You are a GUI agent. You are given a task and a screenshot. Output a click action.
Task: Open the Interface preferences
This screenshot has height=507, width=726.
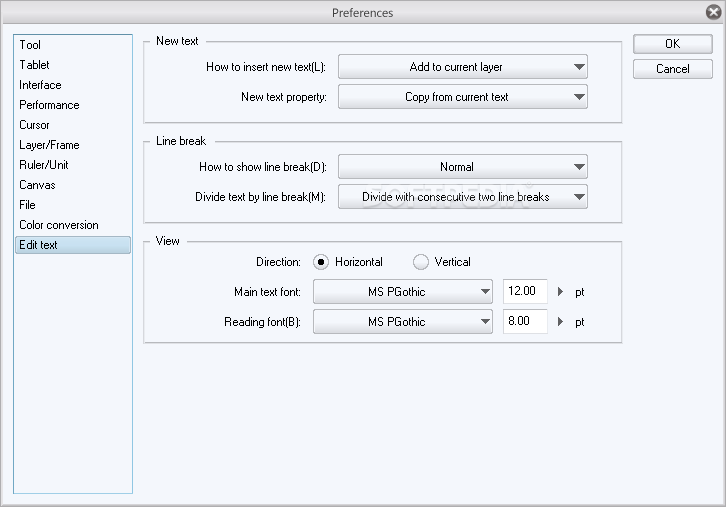pyautogui.click(x=73, y=85)
